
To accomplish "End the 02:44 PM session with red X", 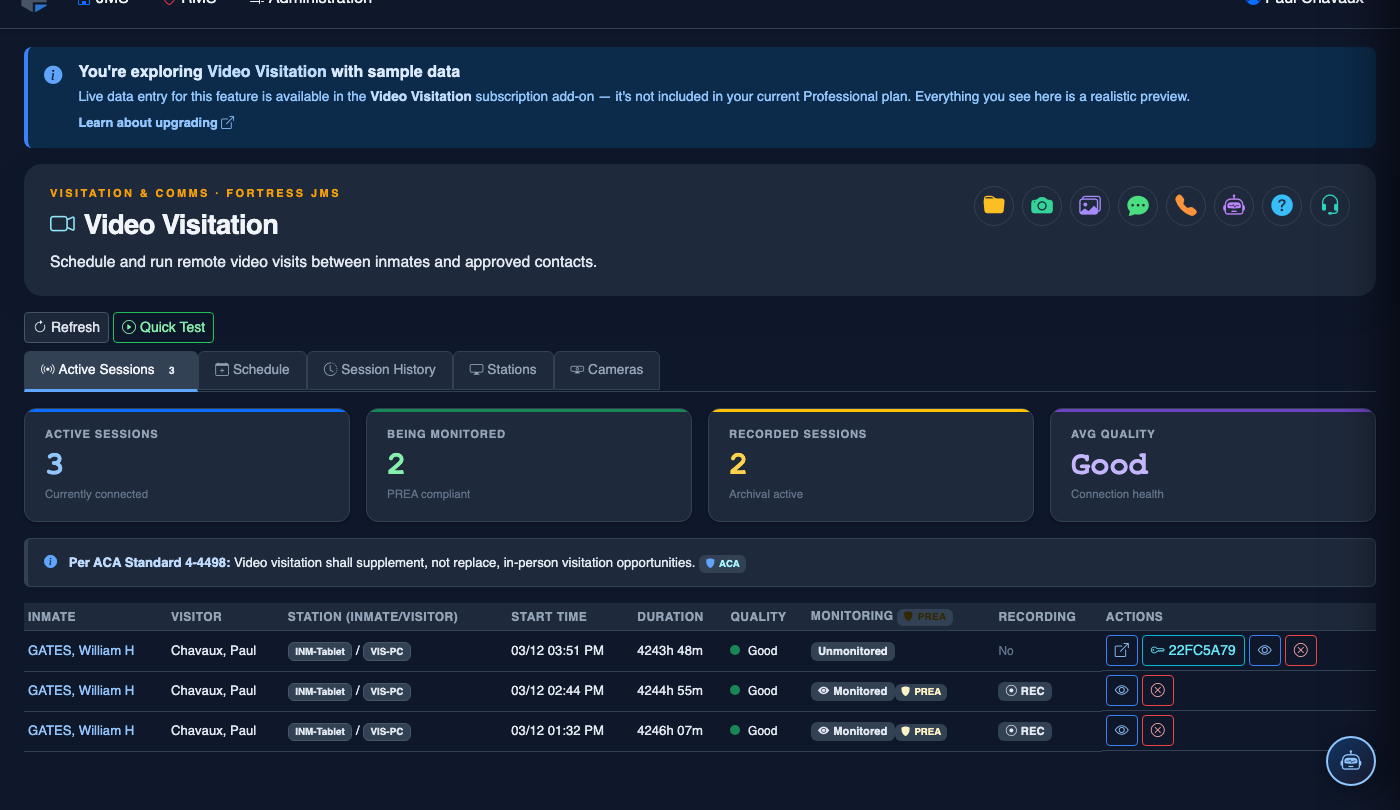I will click(x=1158, y=691).
